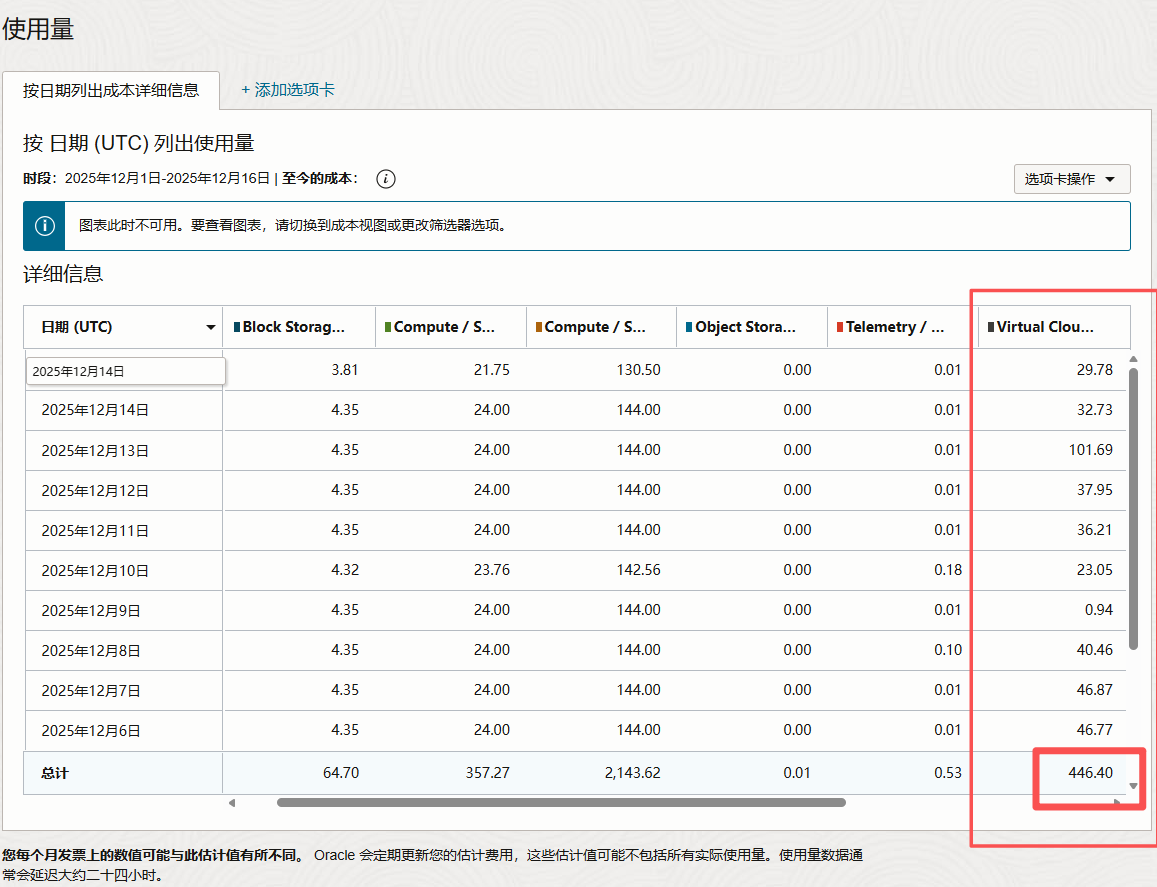The width and height of the screenshot is (1157, 887).
Task: Select the 2025年12月13日 date row cell
Action: tap(95, 451)
